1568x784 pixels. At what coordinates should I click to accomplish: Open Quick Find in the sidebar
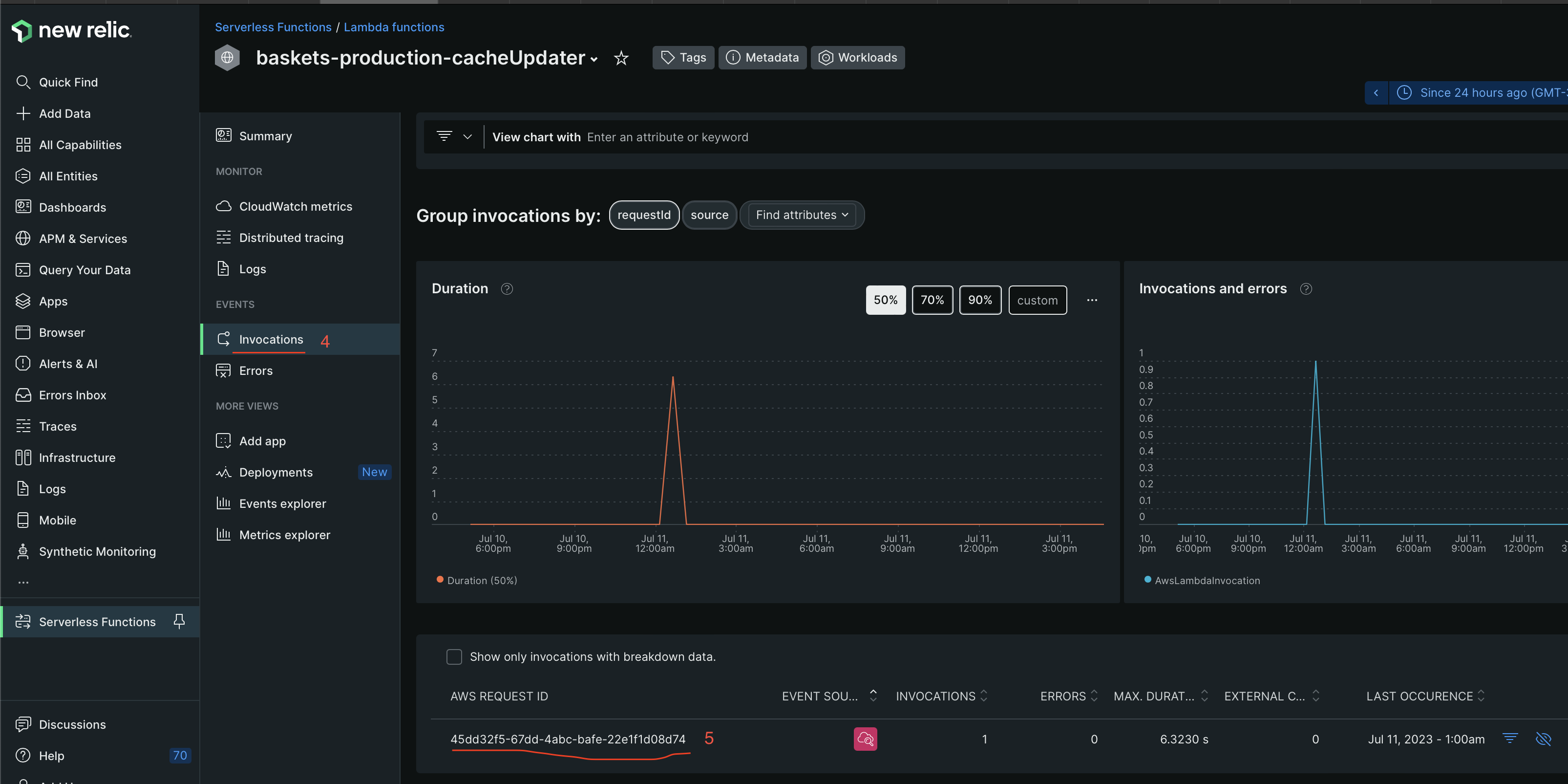tap(67, 82)
